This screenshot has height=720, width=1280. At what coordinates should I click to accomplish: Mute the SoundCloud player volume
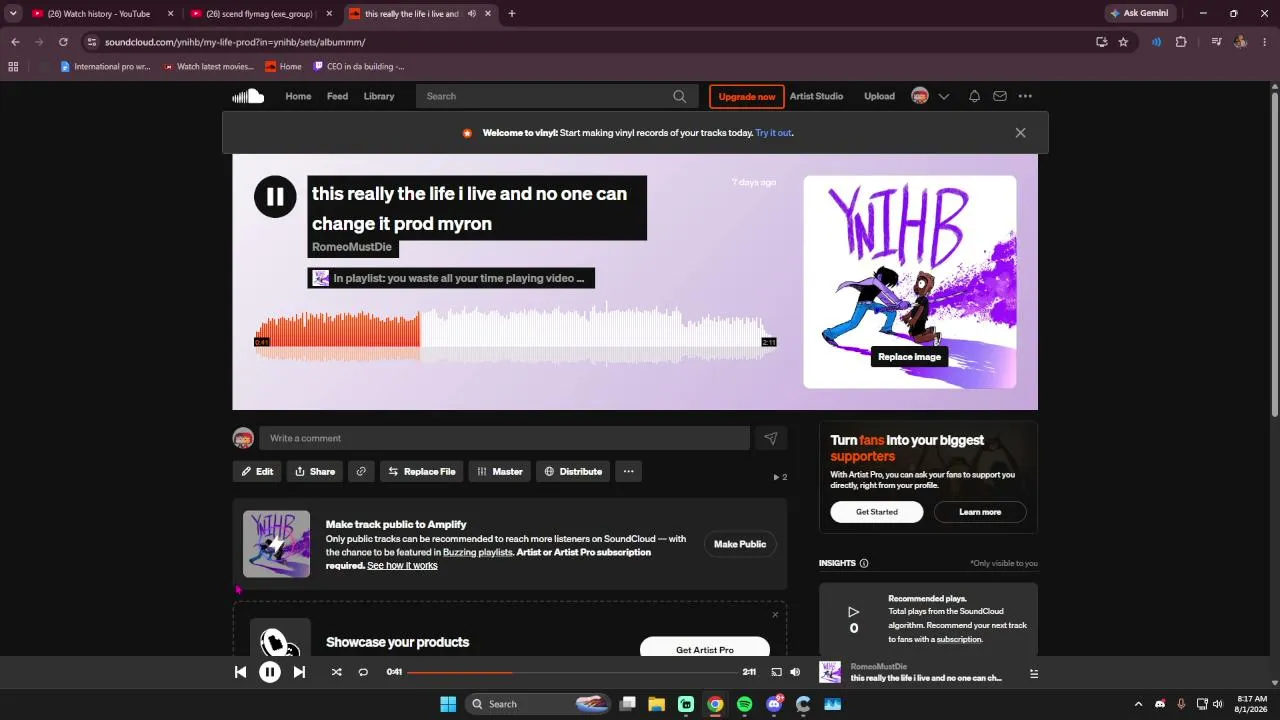coord(795,672)
